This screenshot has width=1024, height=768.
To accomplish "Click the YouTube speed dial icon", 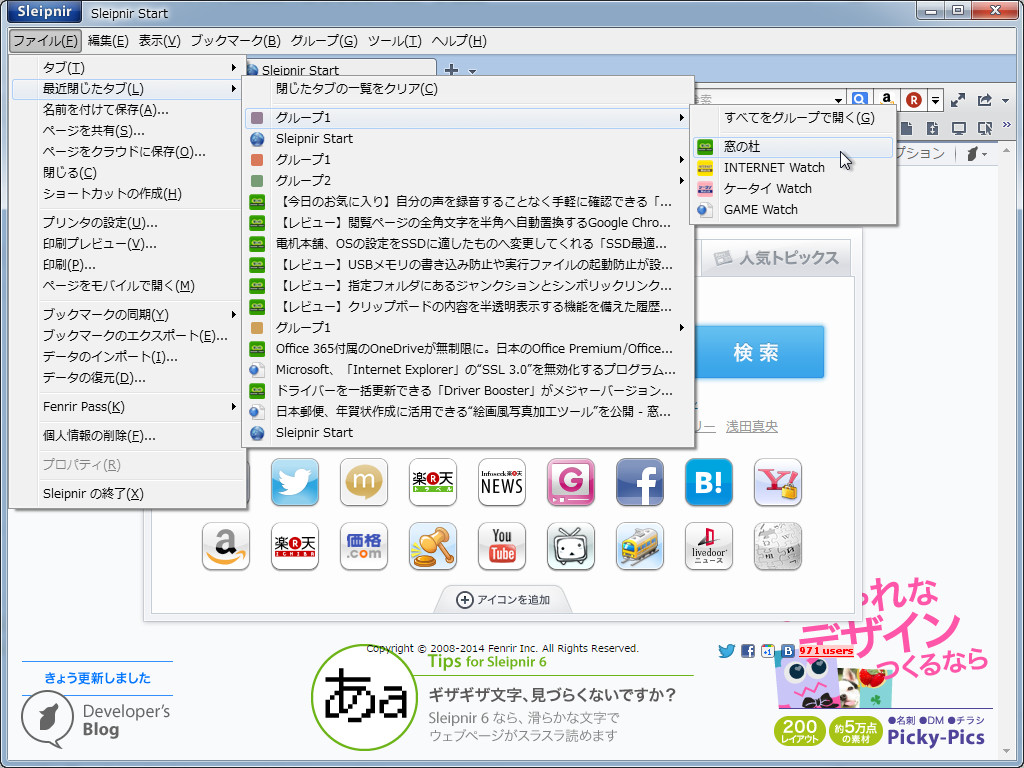I will (501, 547).
